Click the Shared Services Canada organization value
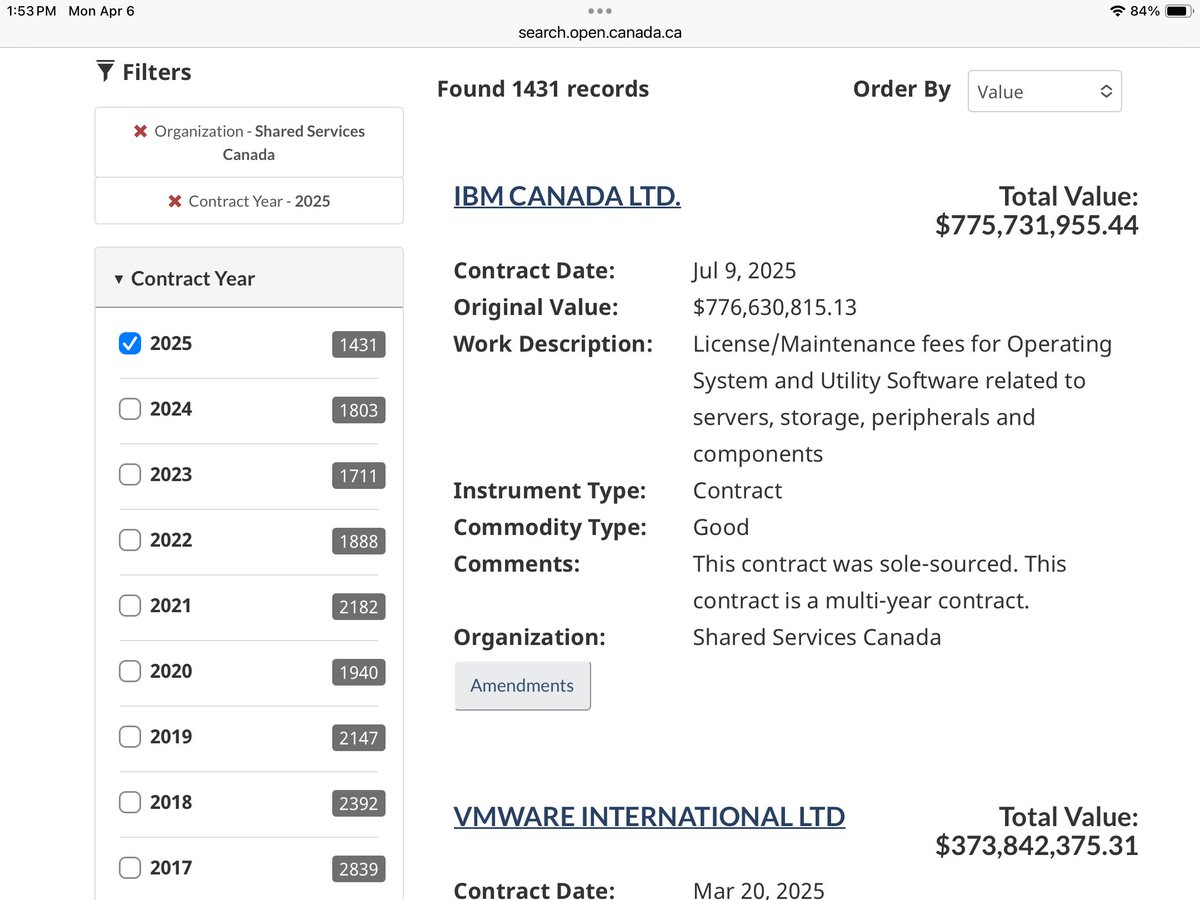Image resolution: width=1200 pixels, height=900 pixels. [817, 637]
